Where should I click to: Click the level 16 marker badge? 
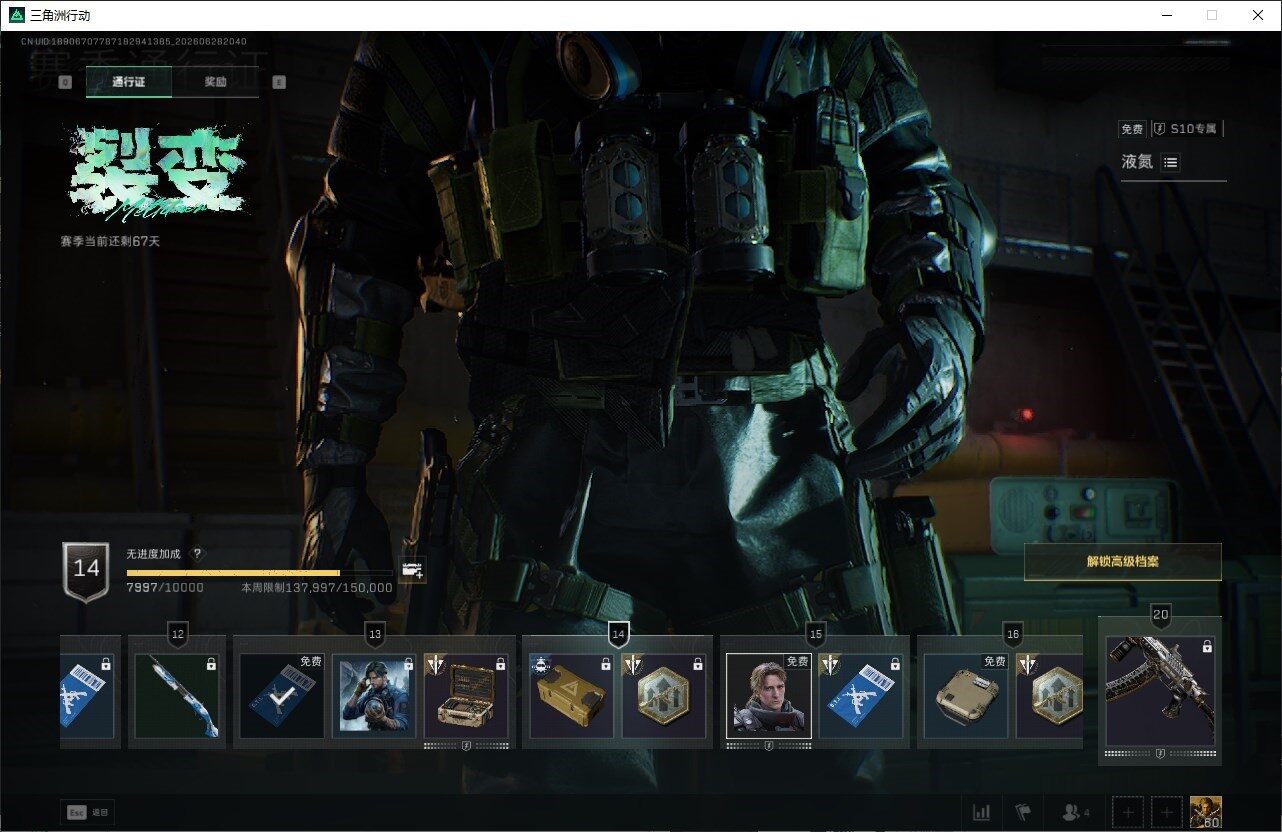coord(1013,634)
